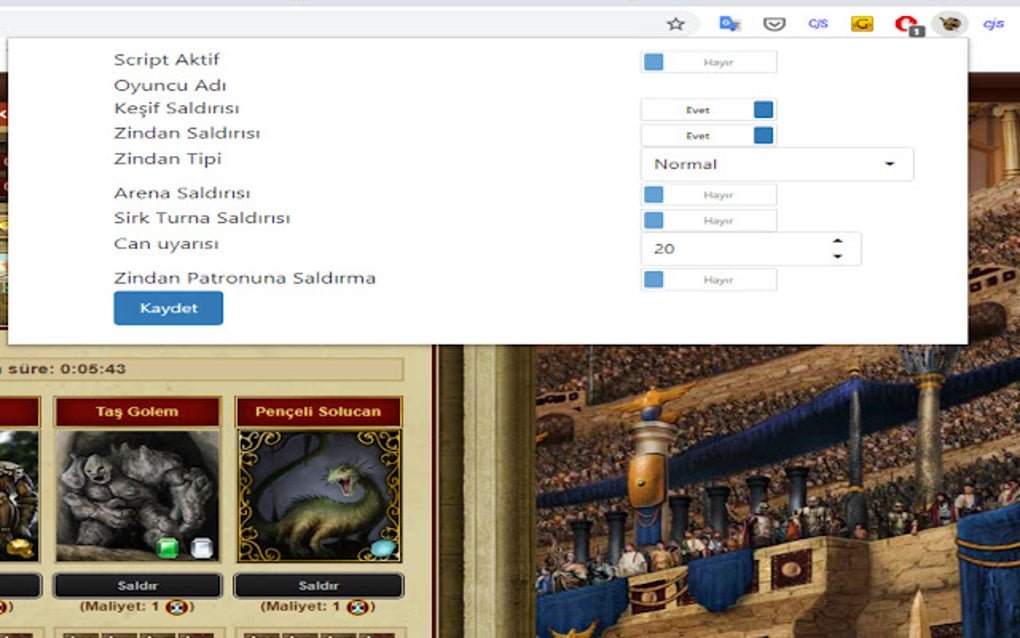Click the green gem on Taş Golem card

168,548
